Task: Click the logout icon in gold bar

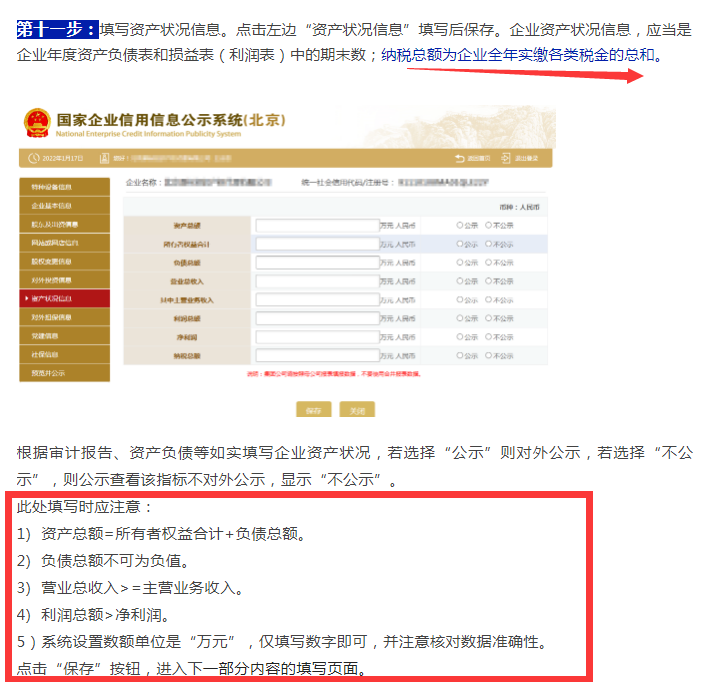Action: point(506,158)
